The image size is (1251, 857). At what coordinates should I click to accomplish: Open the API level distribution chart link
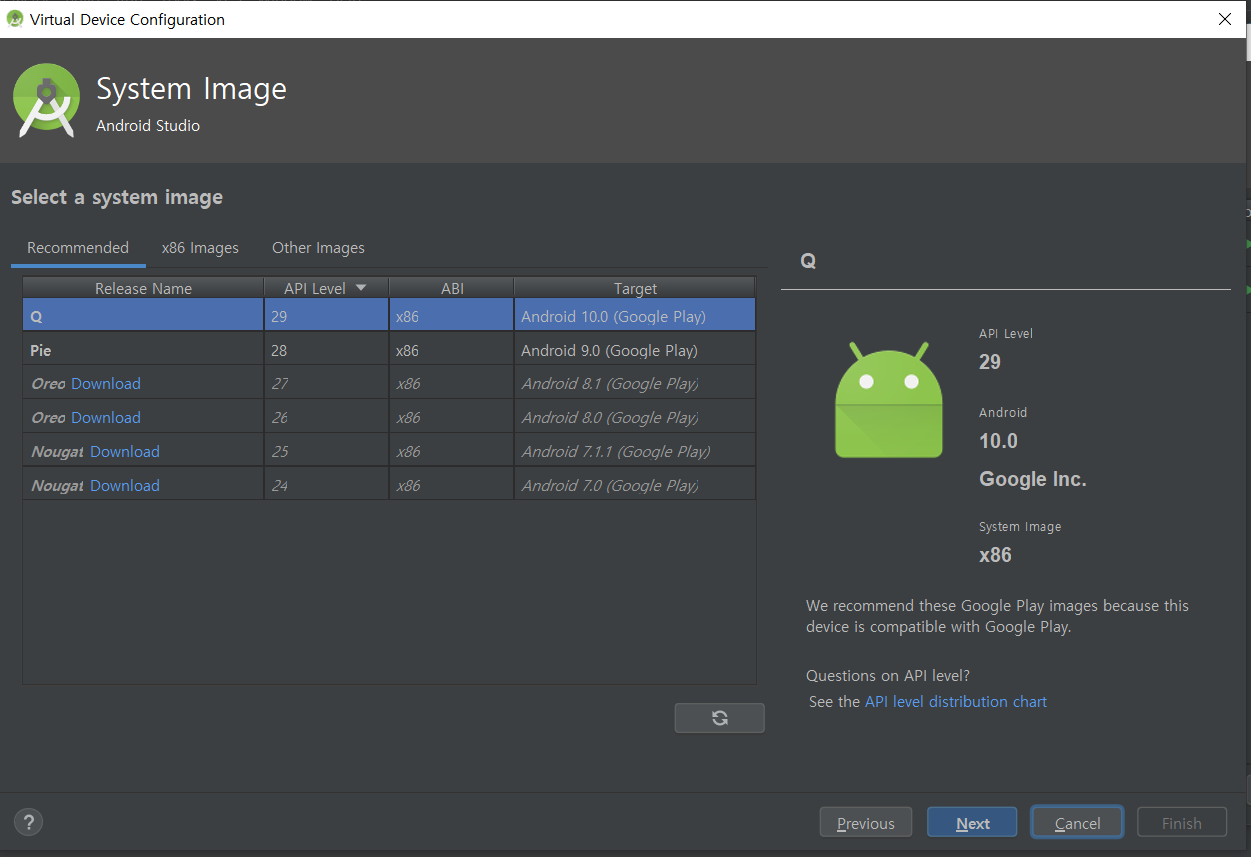[x=956, y=702]
